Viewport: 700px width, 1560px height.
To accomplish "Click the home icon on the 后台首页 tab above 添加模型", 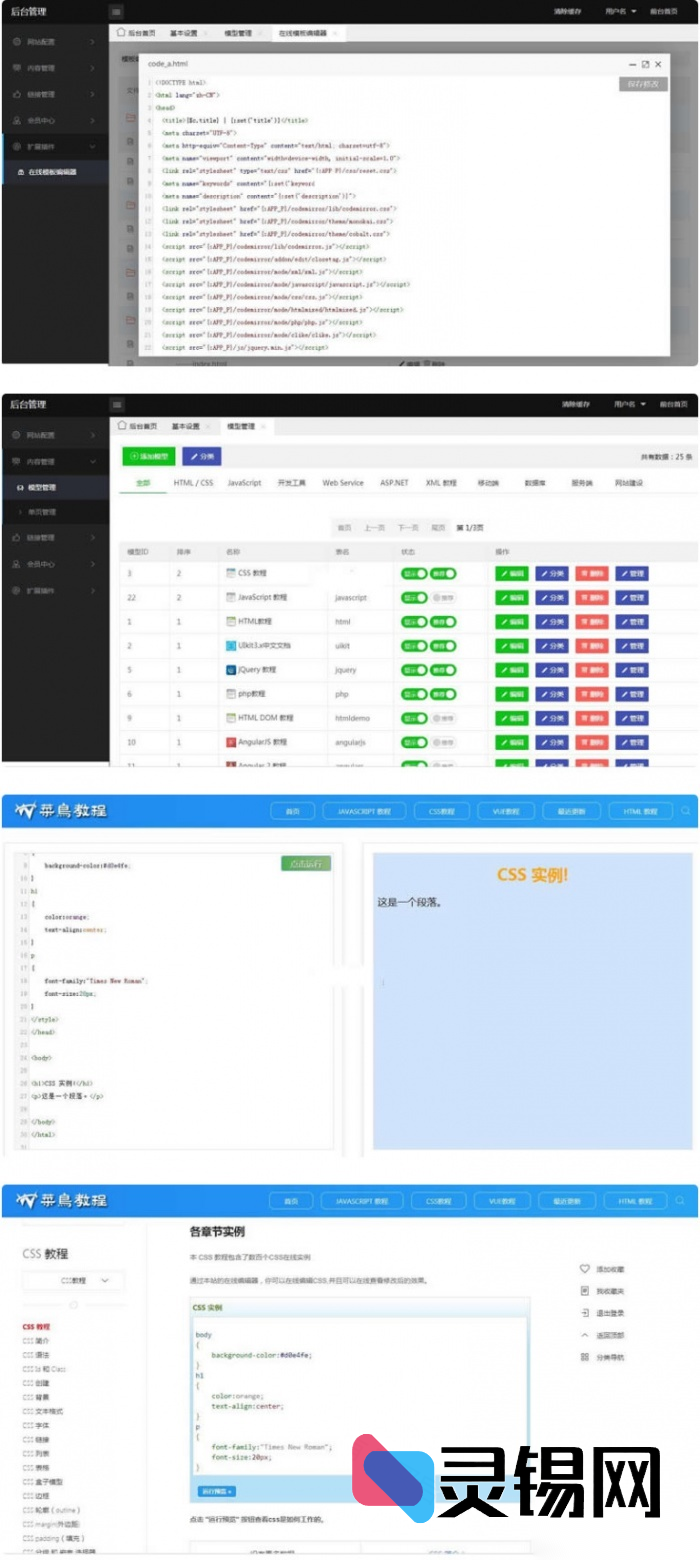I will pyautogui.click(x=122, y=426).
